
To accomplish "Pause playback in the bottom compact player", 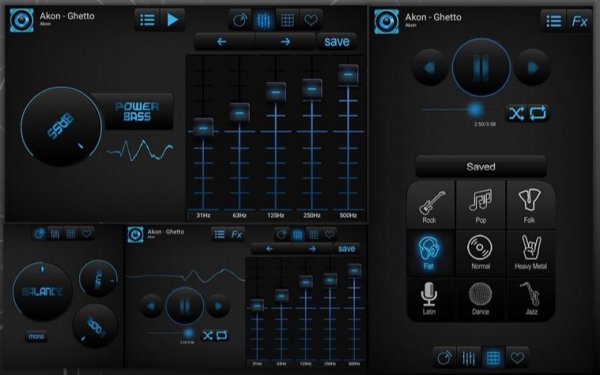I will tap(184, 306).
